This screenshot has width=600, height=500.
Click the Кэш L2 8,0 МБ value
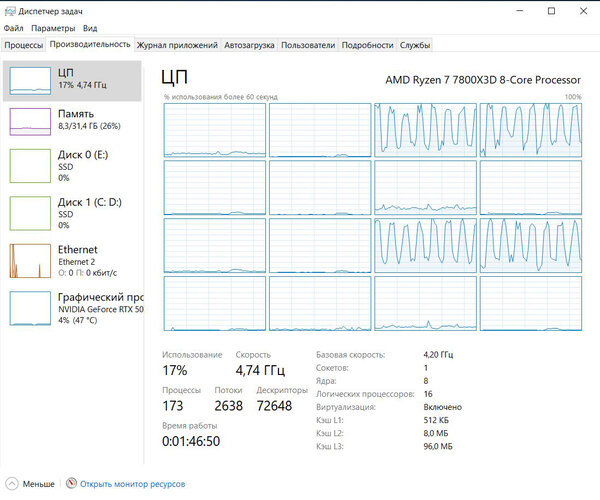(436, 433)
